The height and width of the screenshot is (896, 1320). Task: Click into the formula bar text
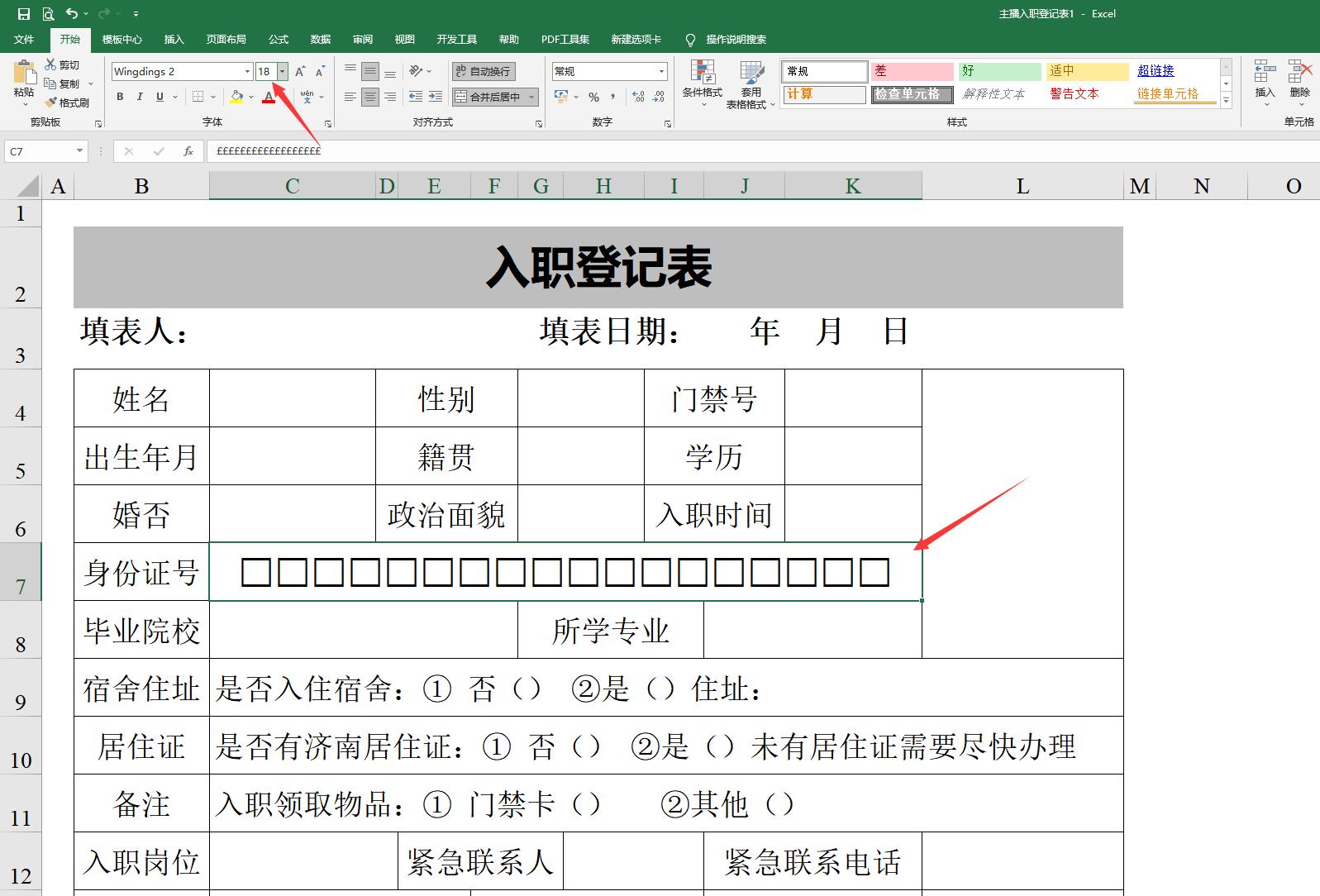coord(268,151)
